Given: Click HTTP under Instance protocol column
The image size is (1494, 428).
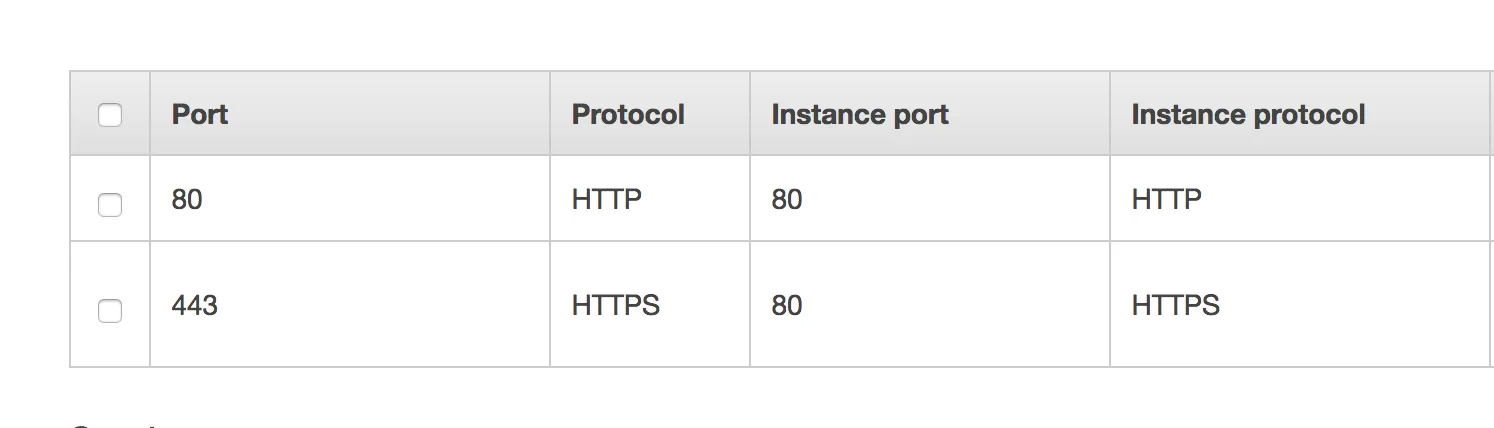Looking at the screenshot, I should pyautogui.click(x=1166, y=200).
